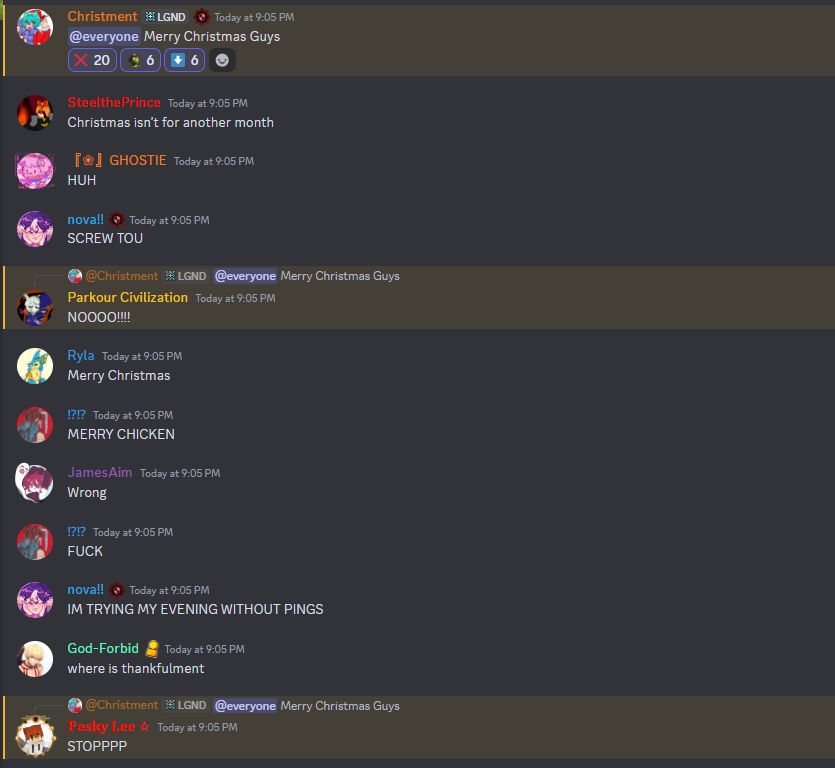
Task: Open Pesky Lee's avatar
Action: pyautogui.click(x=35, y=736)
